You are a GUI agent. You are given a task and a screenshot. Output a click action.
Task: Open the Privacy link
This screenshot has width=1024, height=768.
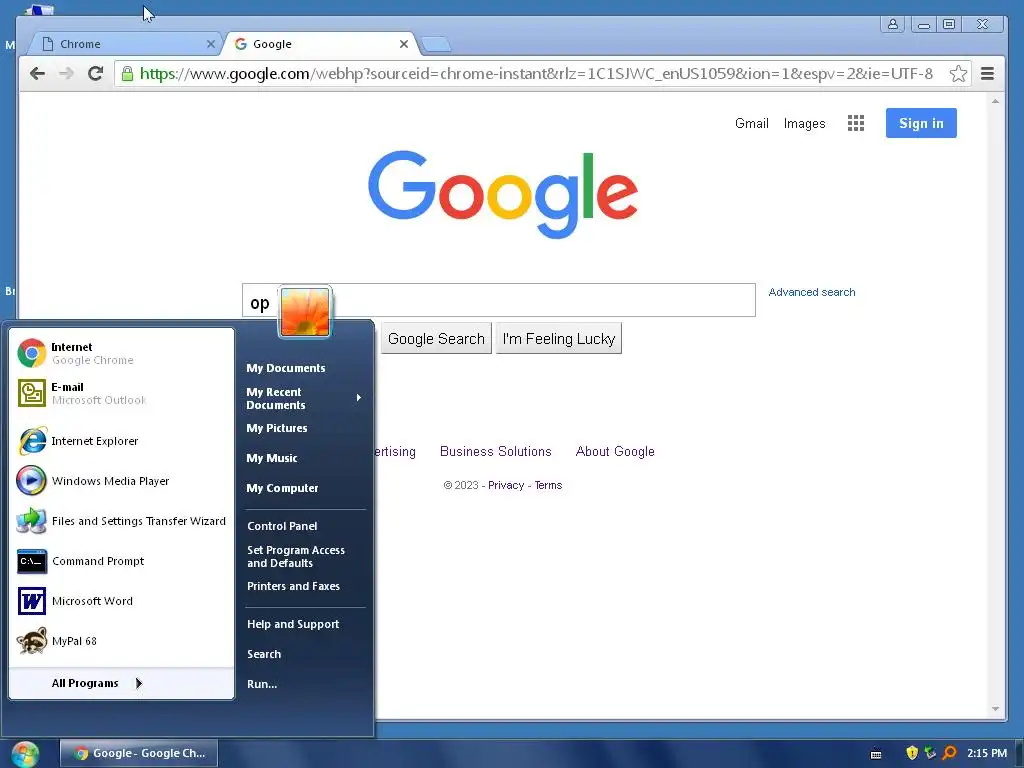coord(506,485)
